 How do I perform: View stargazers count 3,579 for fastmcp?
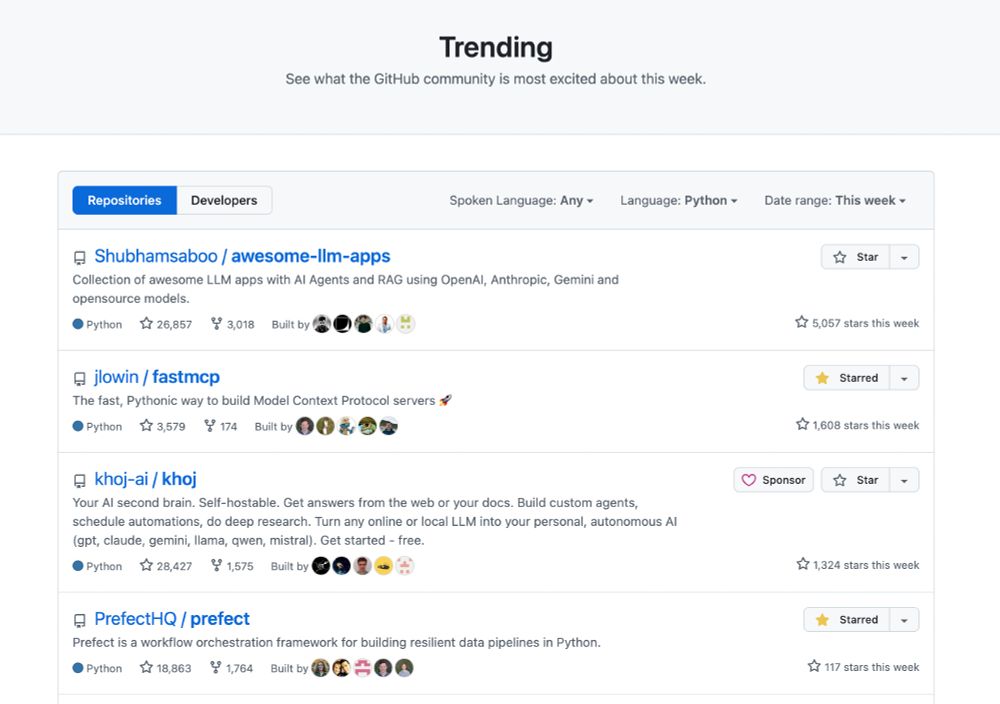tap(163, 426)
